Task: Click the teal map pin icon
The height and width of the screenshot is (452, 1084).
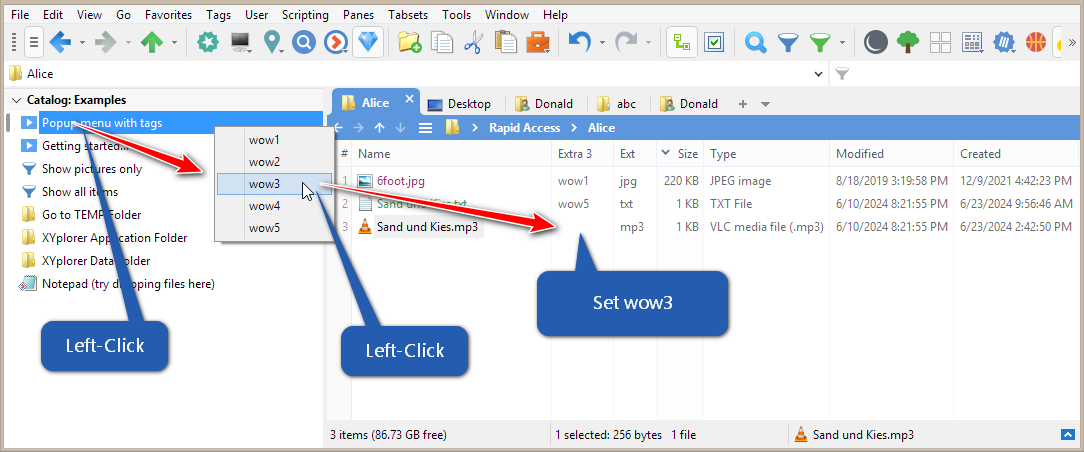Action: click(273, 43)
